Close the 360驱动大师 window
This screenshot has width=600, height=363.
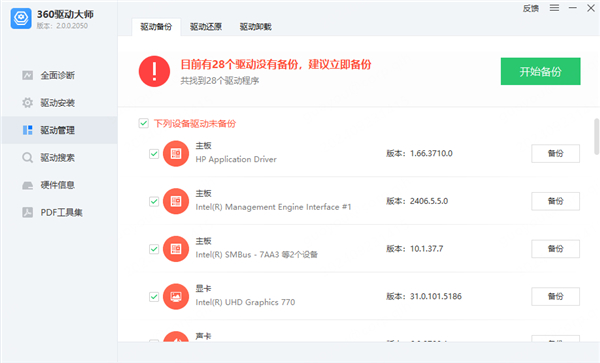[x=591, y=8]
